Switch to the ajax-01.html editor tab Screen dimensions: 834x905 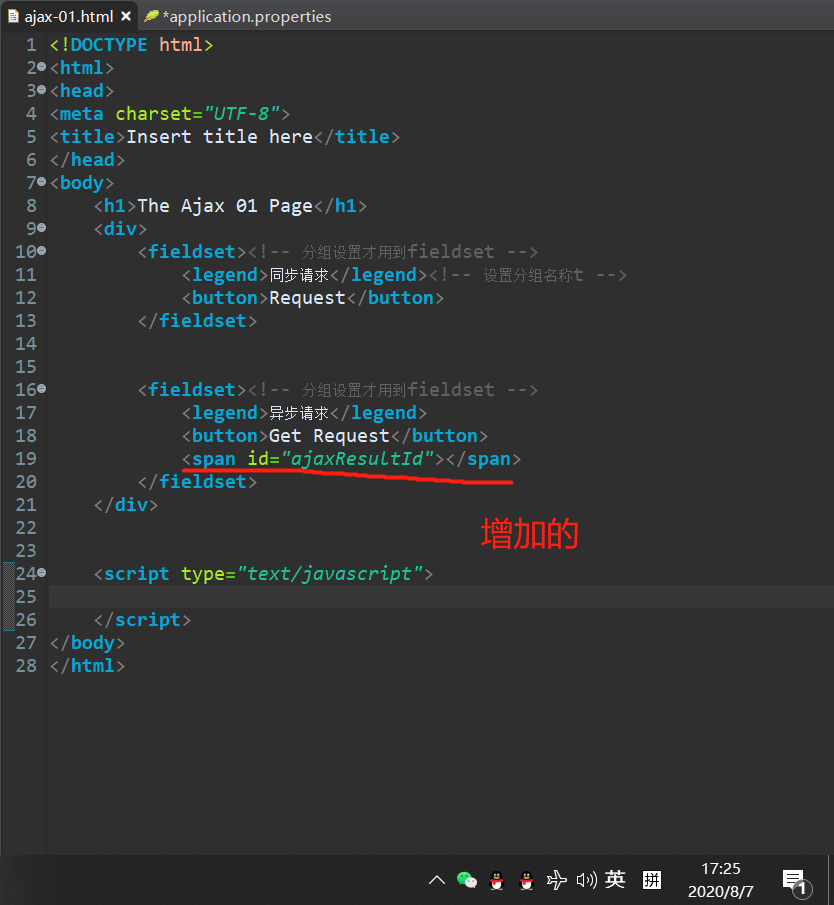69,16
